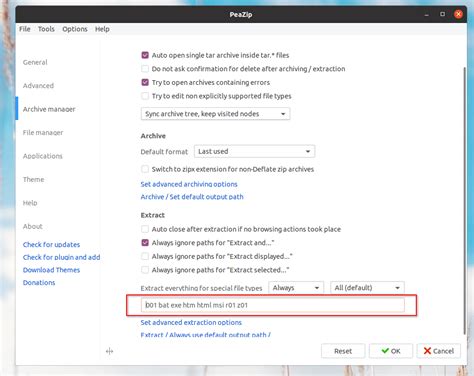Enable Do not ask confirmation for delete
This screenshot has width=474, height=376.
[145, 69]
